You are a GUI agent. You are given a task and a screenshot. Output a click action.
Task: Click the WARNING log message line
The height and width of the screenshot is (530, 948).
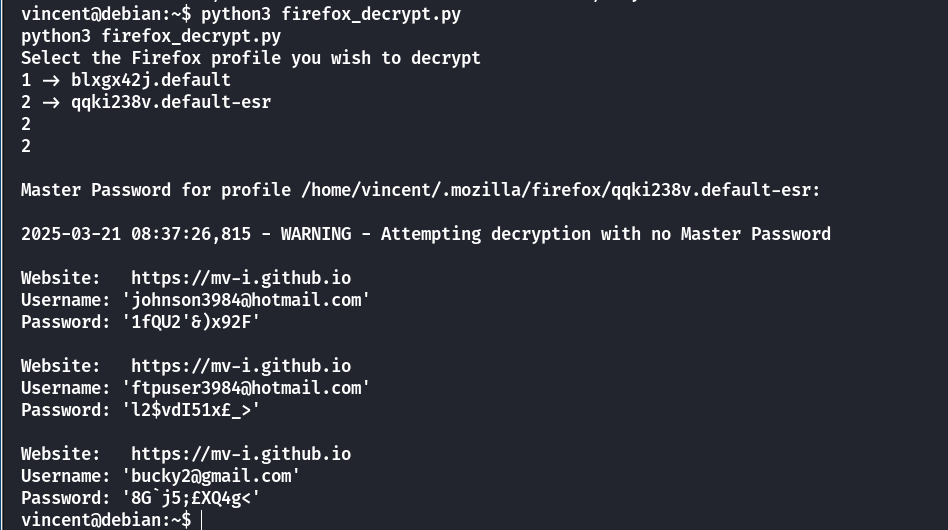click(426, 234)
